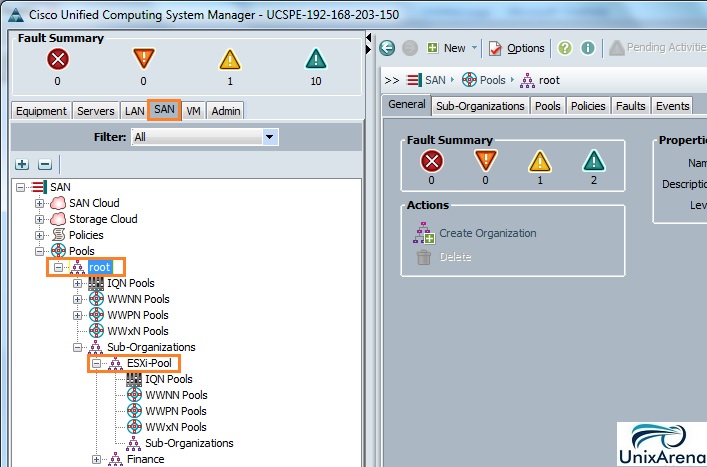Select the Finance organization
Image resolution: width=707 pixels, height=467 pixels.
point(145,459)
